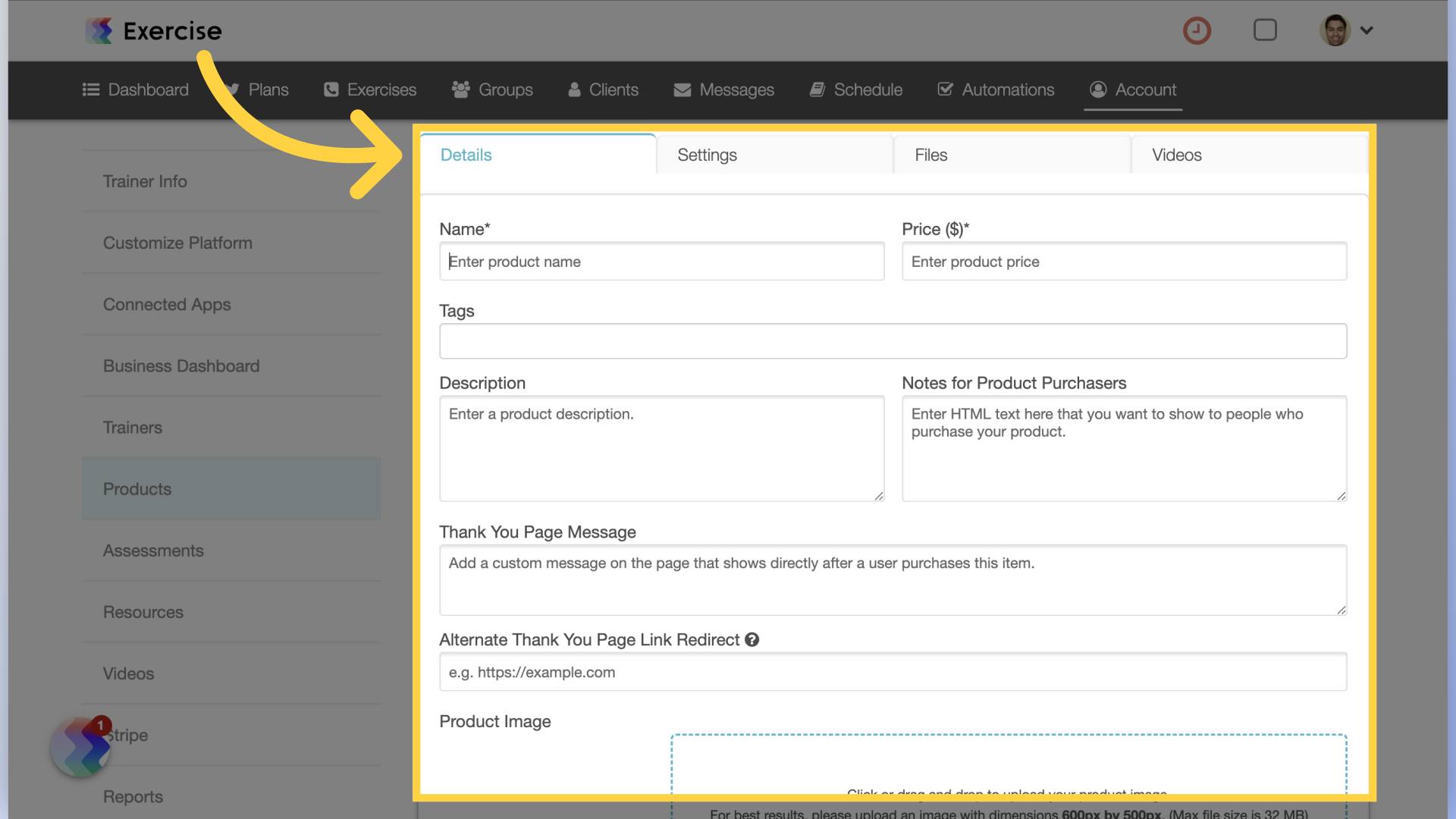This screenshot has width=1456, height=819.
Task: Click the Schedule navigation icon
Action: (x=817, y=89)
